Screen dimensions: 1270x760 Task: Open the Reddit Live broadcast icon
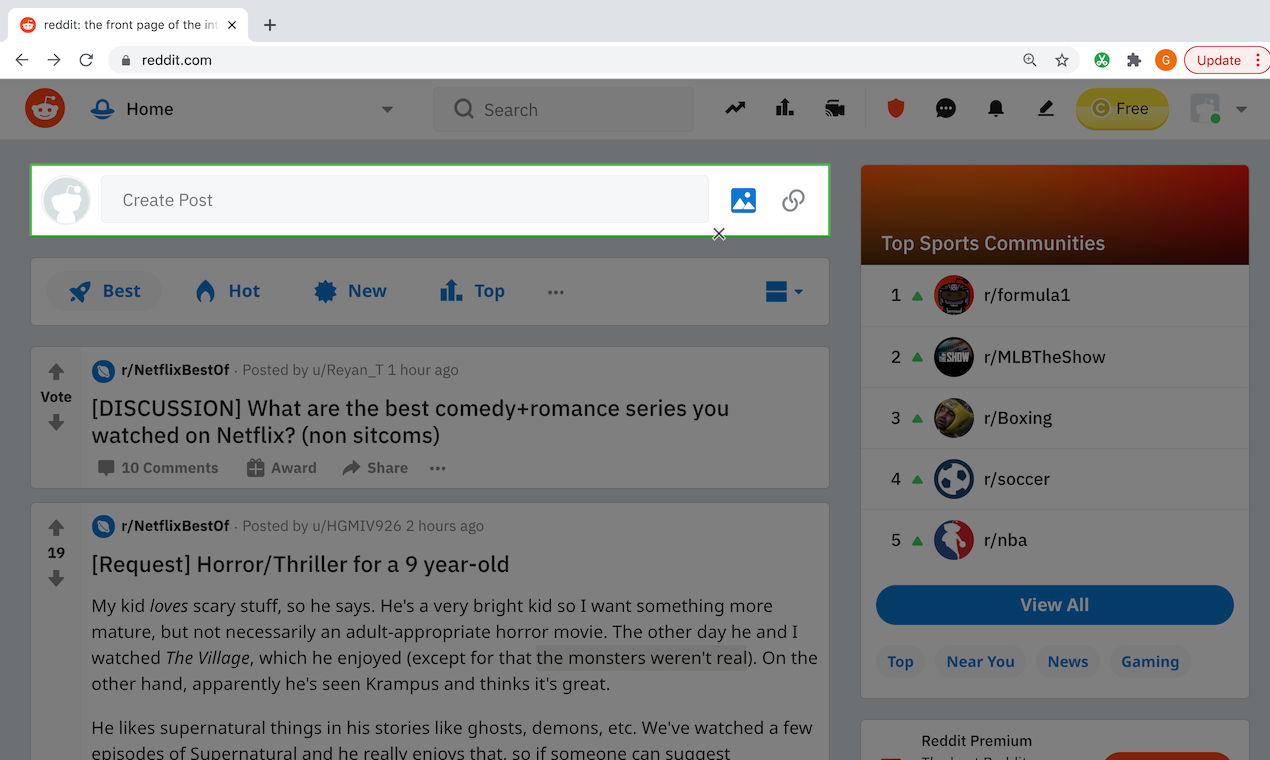tap(835, 108)
